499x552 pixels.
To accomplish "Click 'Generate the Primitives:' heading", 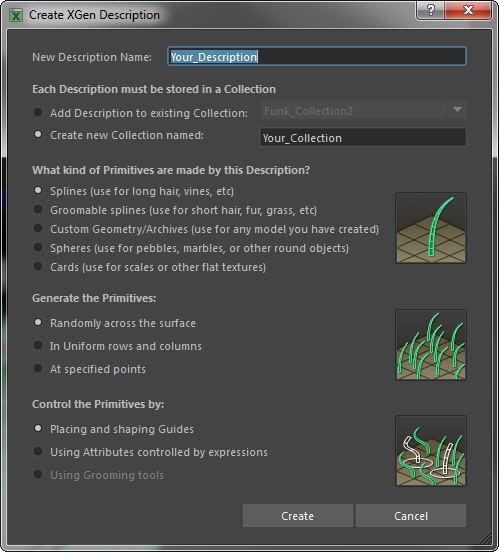I will [x=94, y=299].
